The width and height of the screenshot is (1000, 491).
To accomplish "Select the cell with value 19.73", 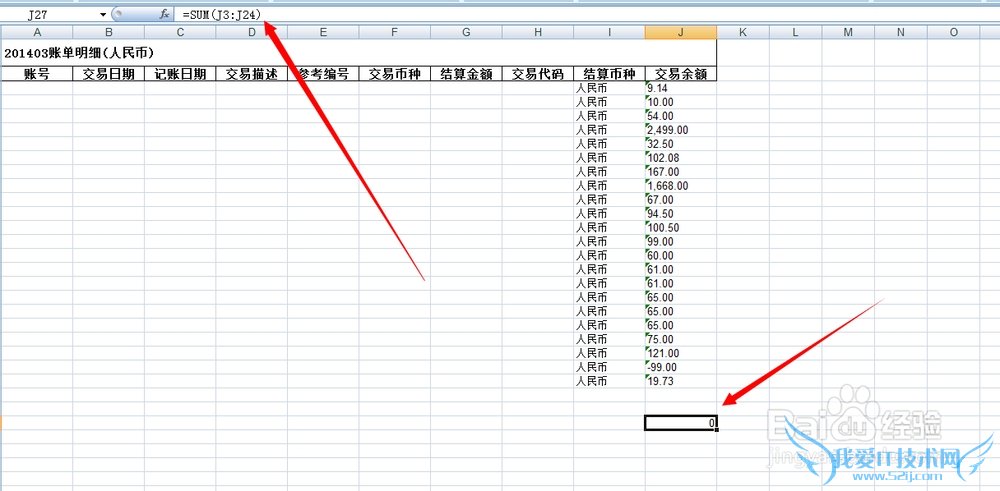I will (x=680, y=381).
